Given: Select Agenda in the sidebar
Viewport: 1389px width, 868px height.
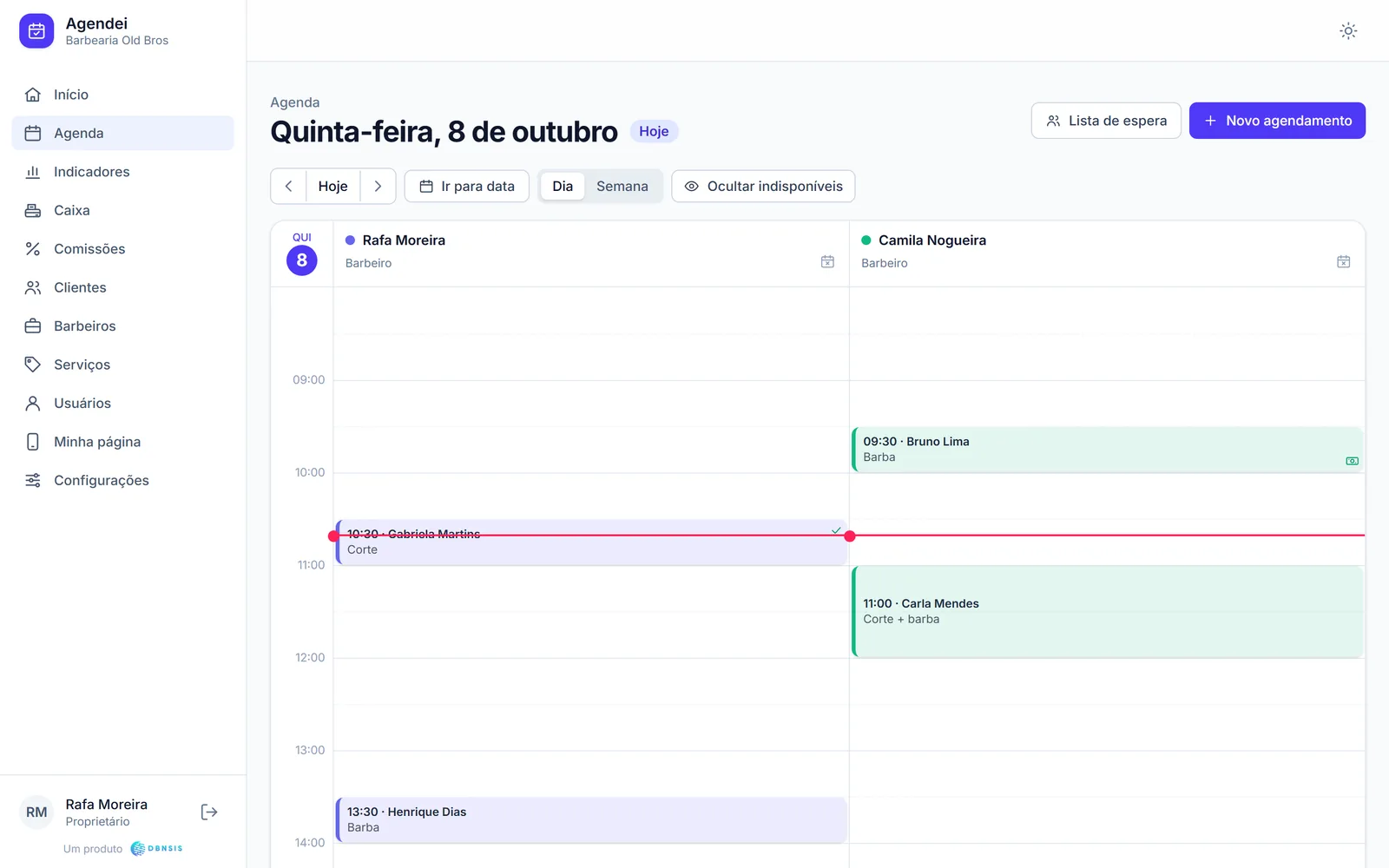Looking at the screenshot, I should [x=122, y=133].
